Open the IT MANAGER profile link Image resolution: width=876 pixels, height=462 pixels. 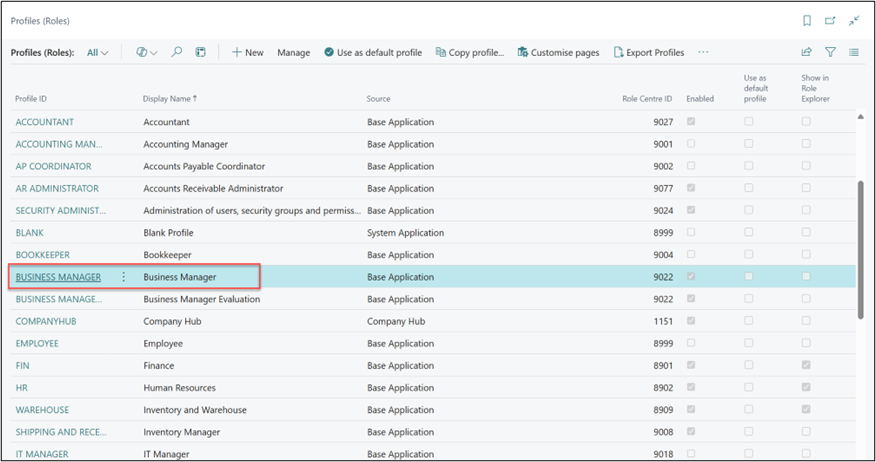(42, 454)
